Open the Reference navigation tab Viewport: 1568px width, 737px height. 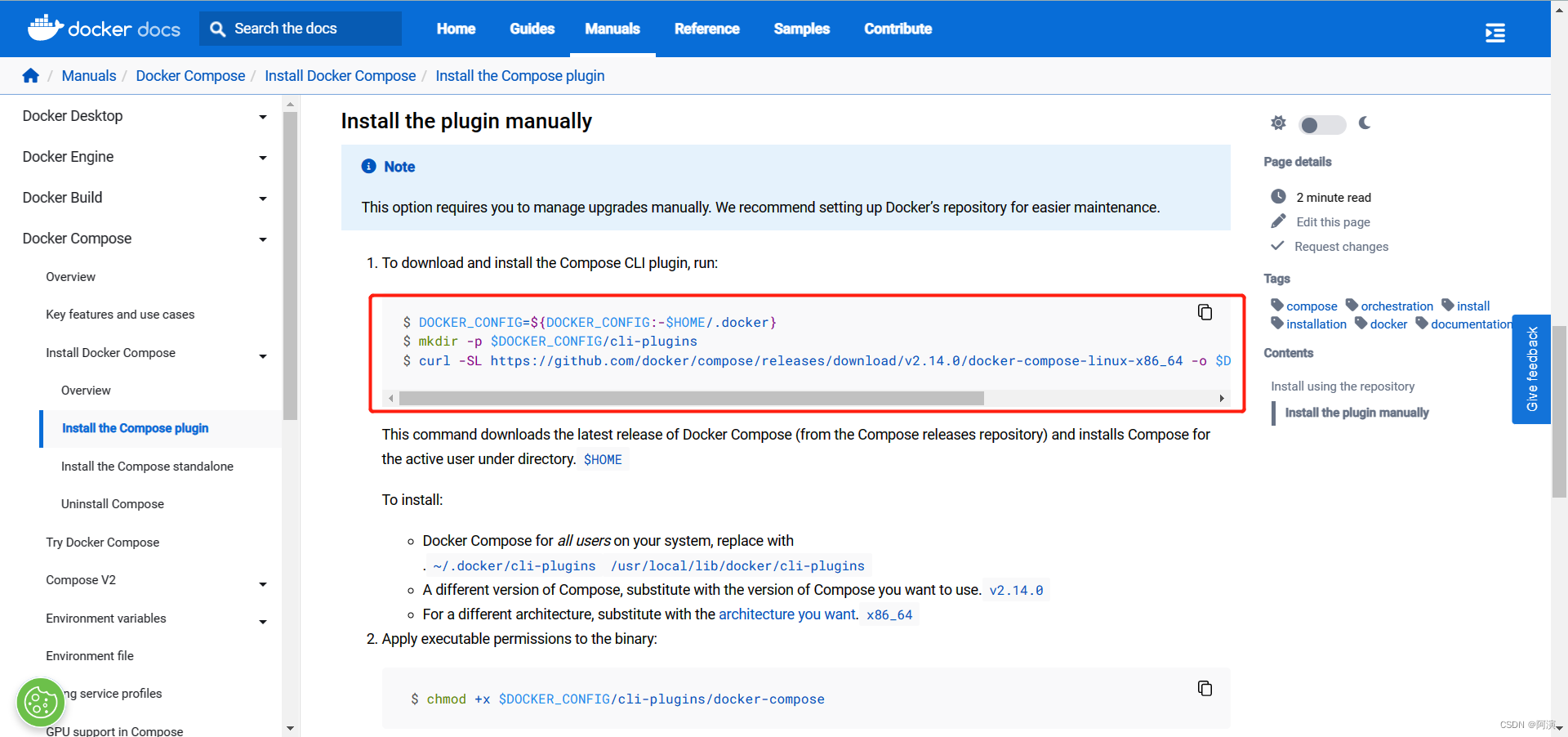coord(706,29)
